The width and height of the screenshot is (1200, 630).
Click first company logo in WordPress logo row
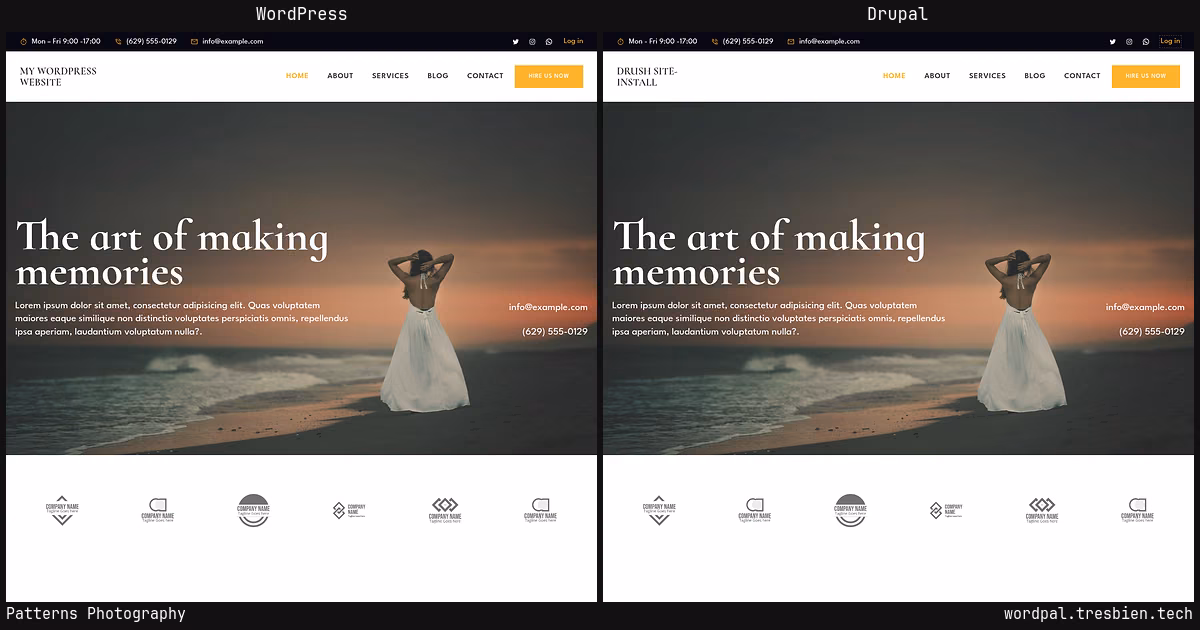click(x=62, y=510)
